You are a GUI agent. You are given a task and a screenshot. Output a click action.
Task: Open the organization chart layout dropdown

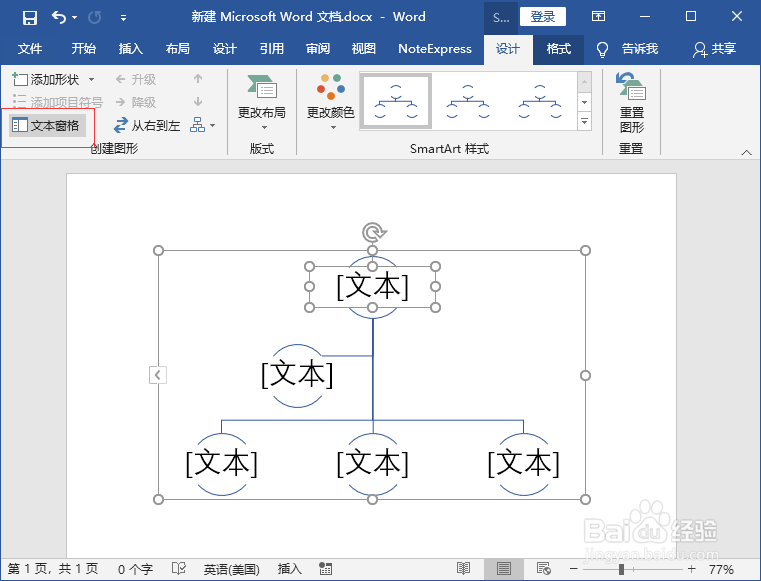pos(203,125)
